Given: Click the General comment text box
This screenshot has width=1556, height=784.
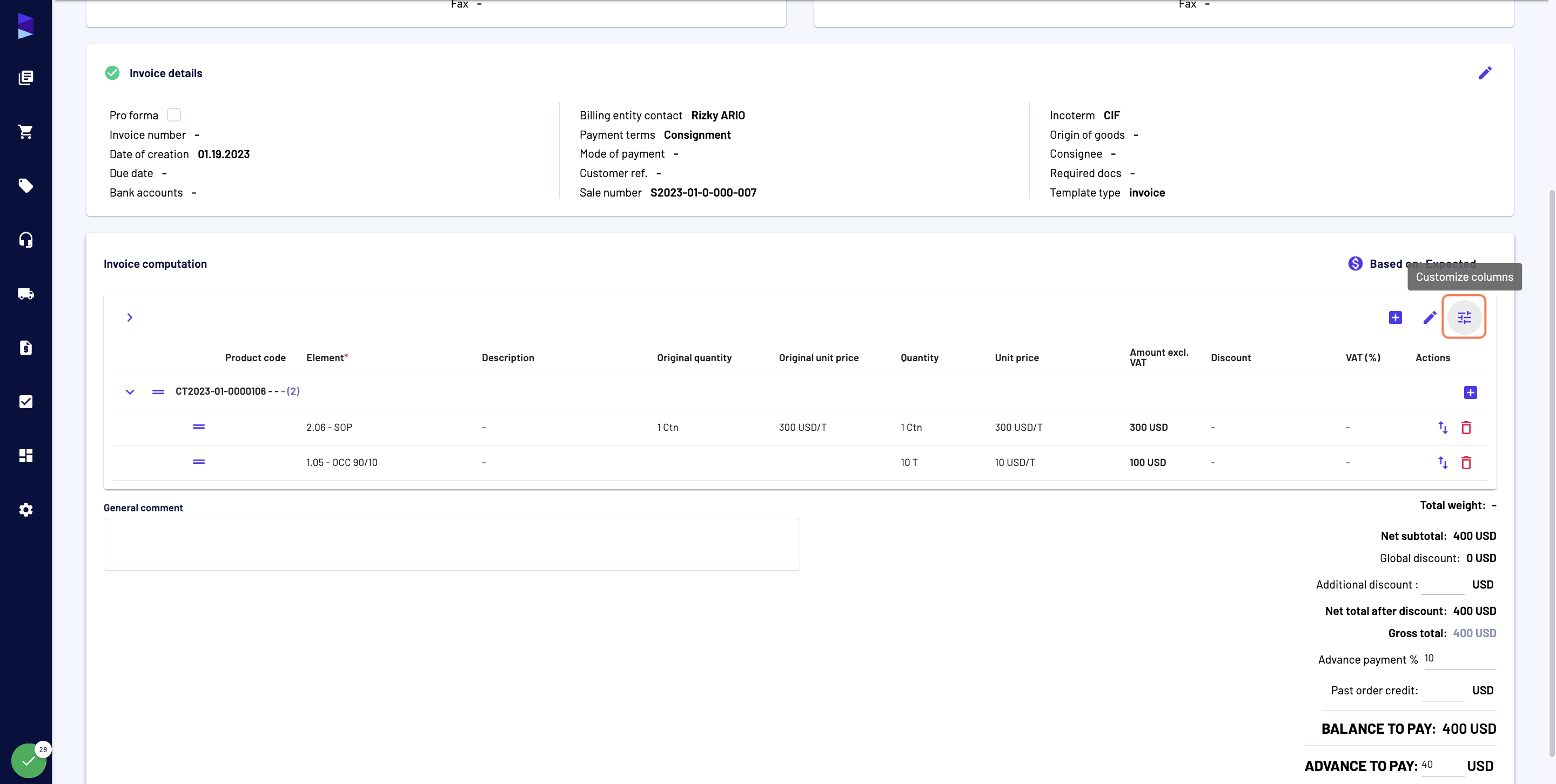Looking at the screenshot, I should tap(452, 544).
